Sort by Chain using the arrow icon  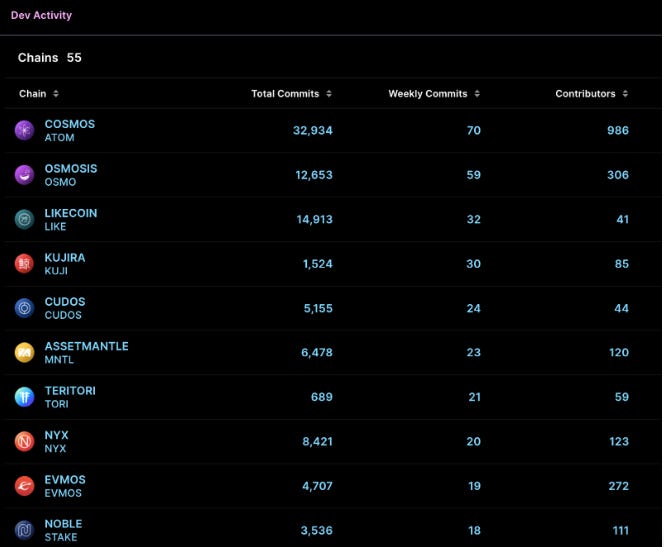56,94
